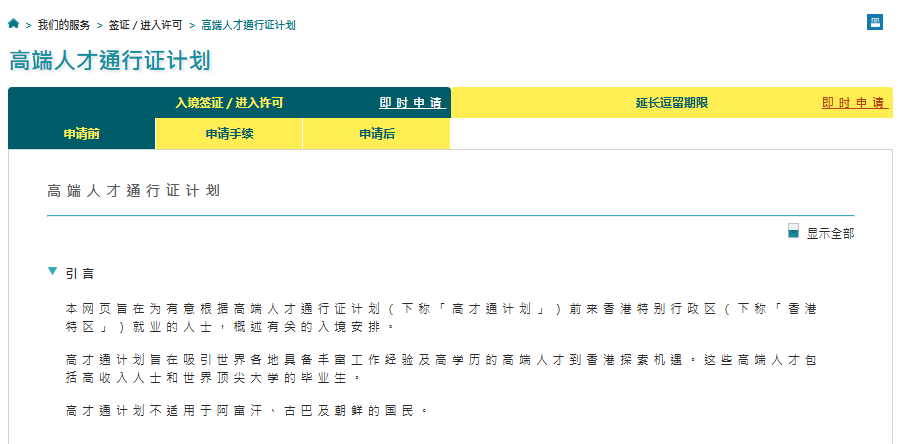Select the 延长逗留期限 tab

672,103
